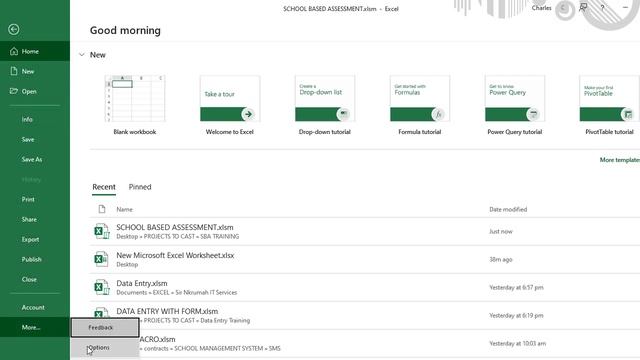
Task: Click 'Yesterday at 6:57 pm' date entry
Action: pyautogui.click(x=516, y=287)
